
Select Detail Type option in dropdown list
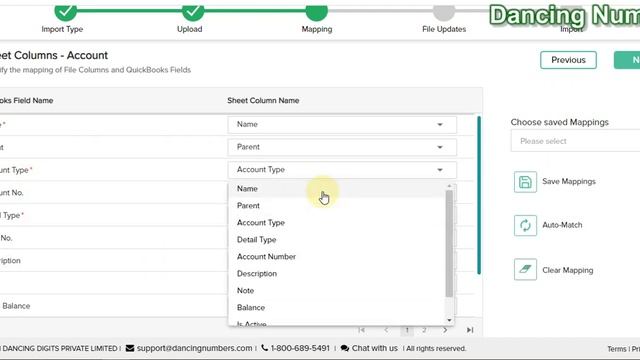(337, 240)
